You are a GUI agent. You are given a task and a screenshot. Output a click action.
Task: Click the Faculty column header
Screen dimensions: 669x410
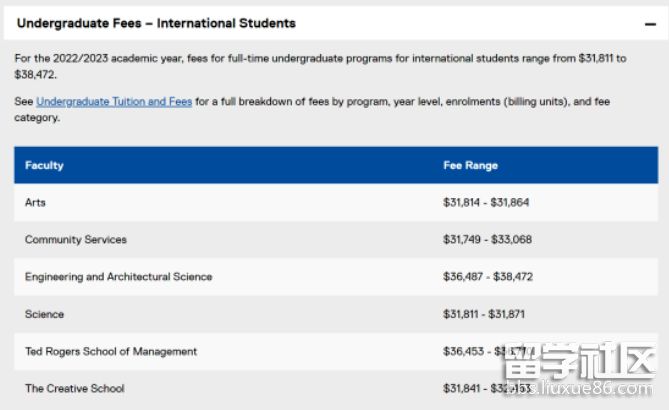click(44, 165)
